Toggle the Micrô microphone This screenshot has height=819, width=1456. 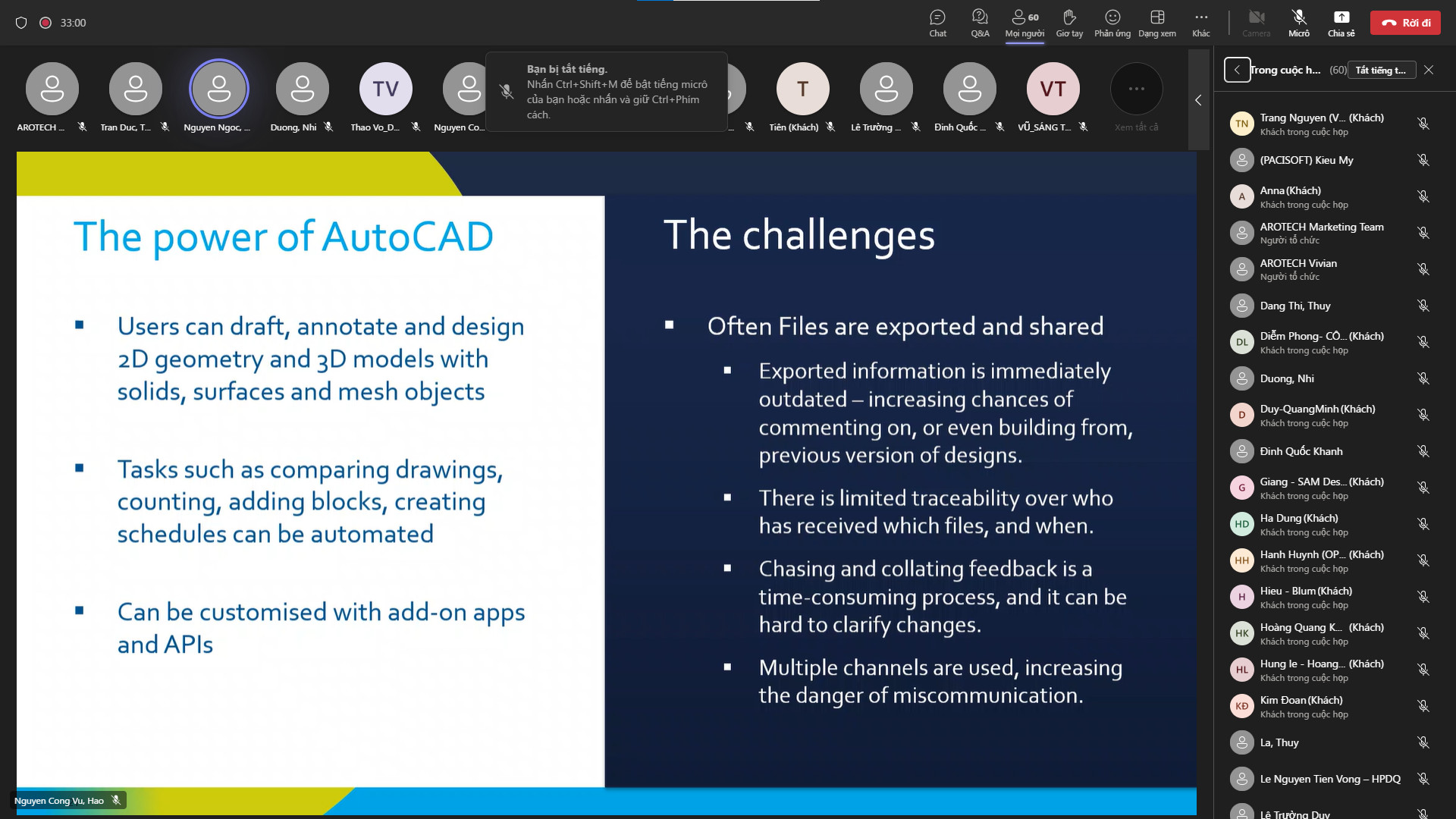(1299, 23)
